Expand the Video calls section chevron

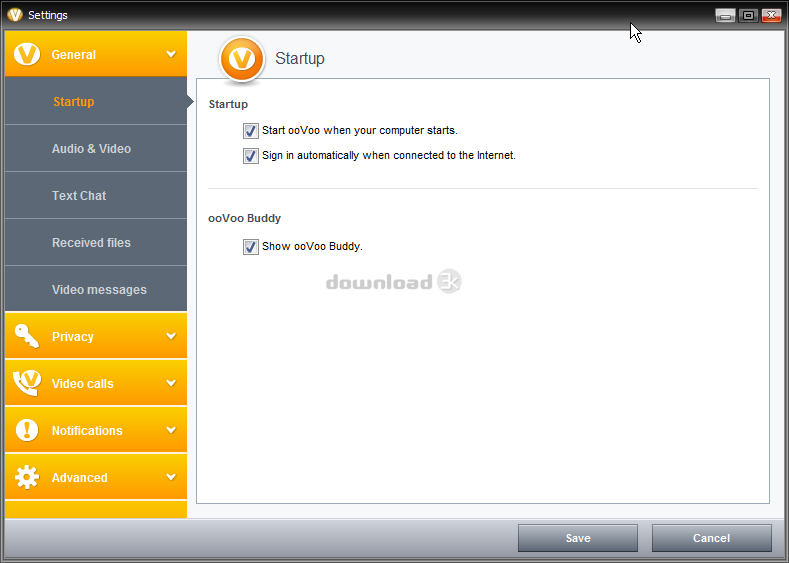[171, 383]
